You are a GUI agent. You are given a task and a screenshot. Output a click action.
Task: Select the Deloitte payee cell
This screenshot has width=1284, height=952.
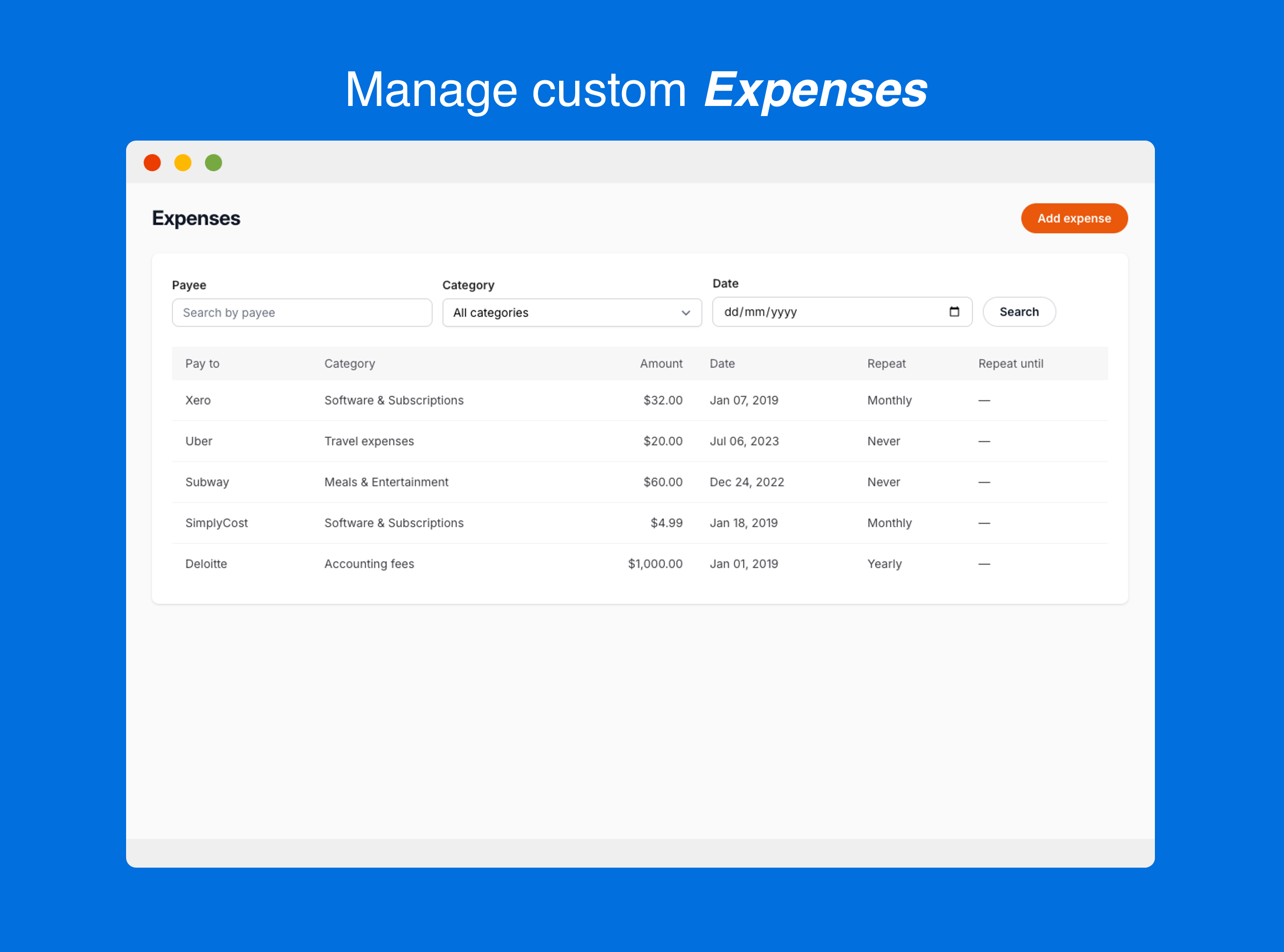pyautogui.click(x=206, y=564)
